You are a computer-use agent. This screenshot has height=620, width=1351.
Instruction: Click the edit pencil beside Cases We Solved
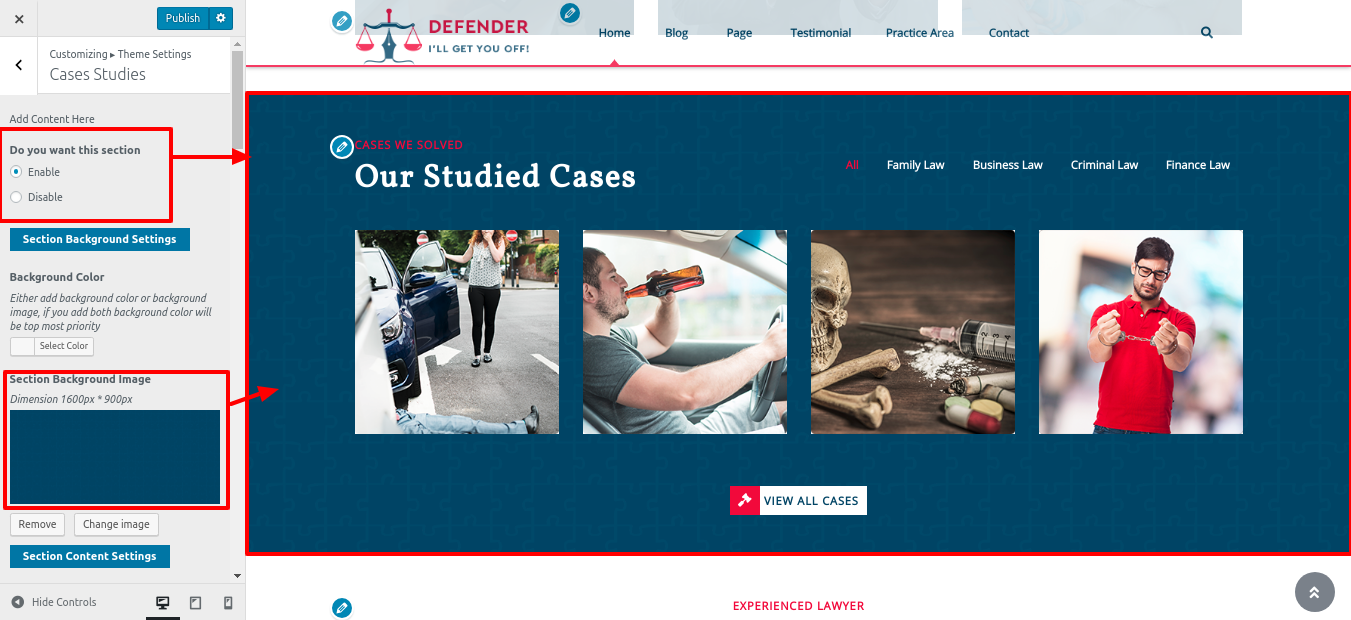(342, 147)
